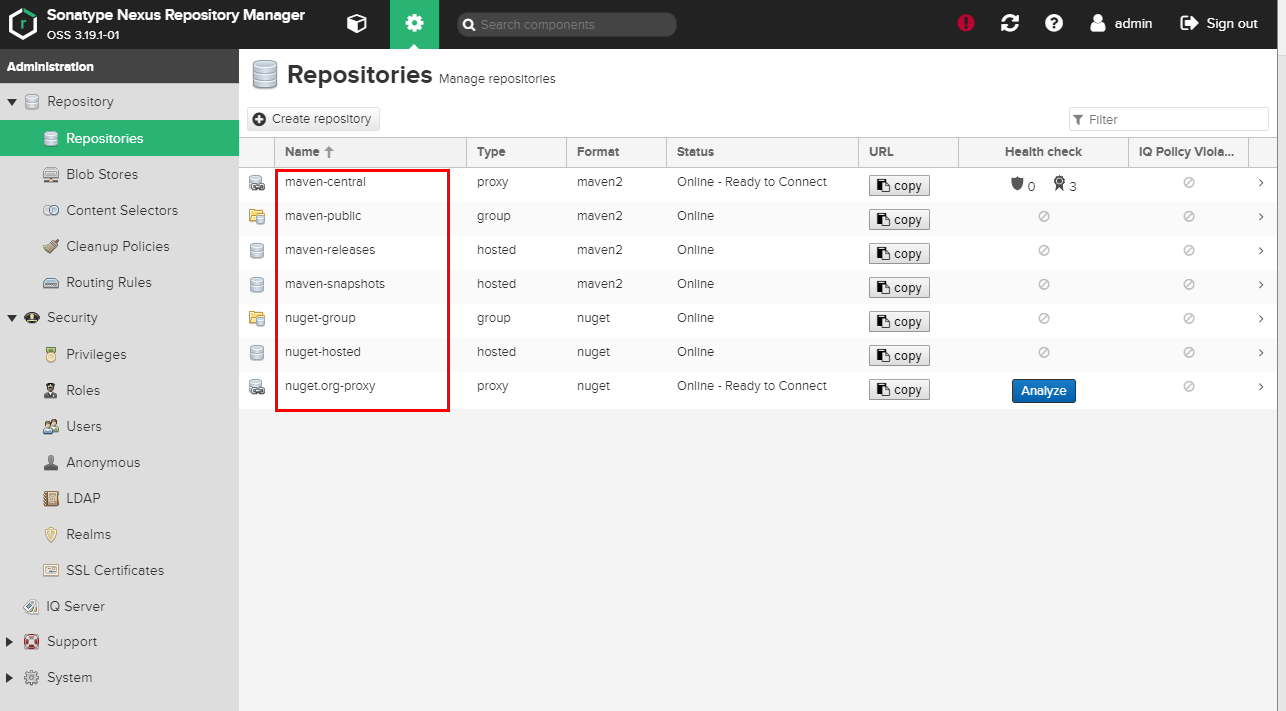
Task: Select the maven-snapshots repository name
Action: click(x=335, y=284)
